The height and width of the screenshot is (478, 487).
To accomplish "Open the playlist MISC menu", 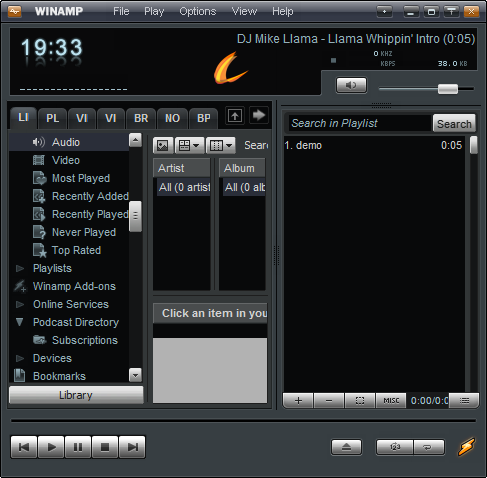I will 391,400.
